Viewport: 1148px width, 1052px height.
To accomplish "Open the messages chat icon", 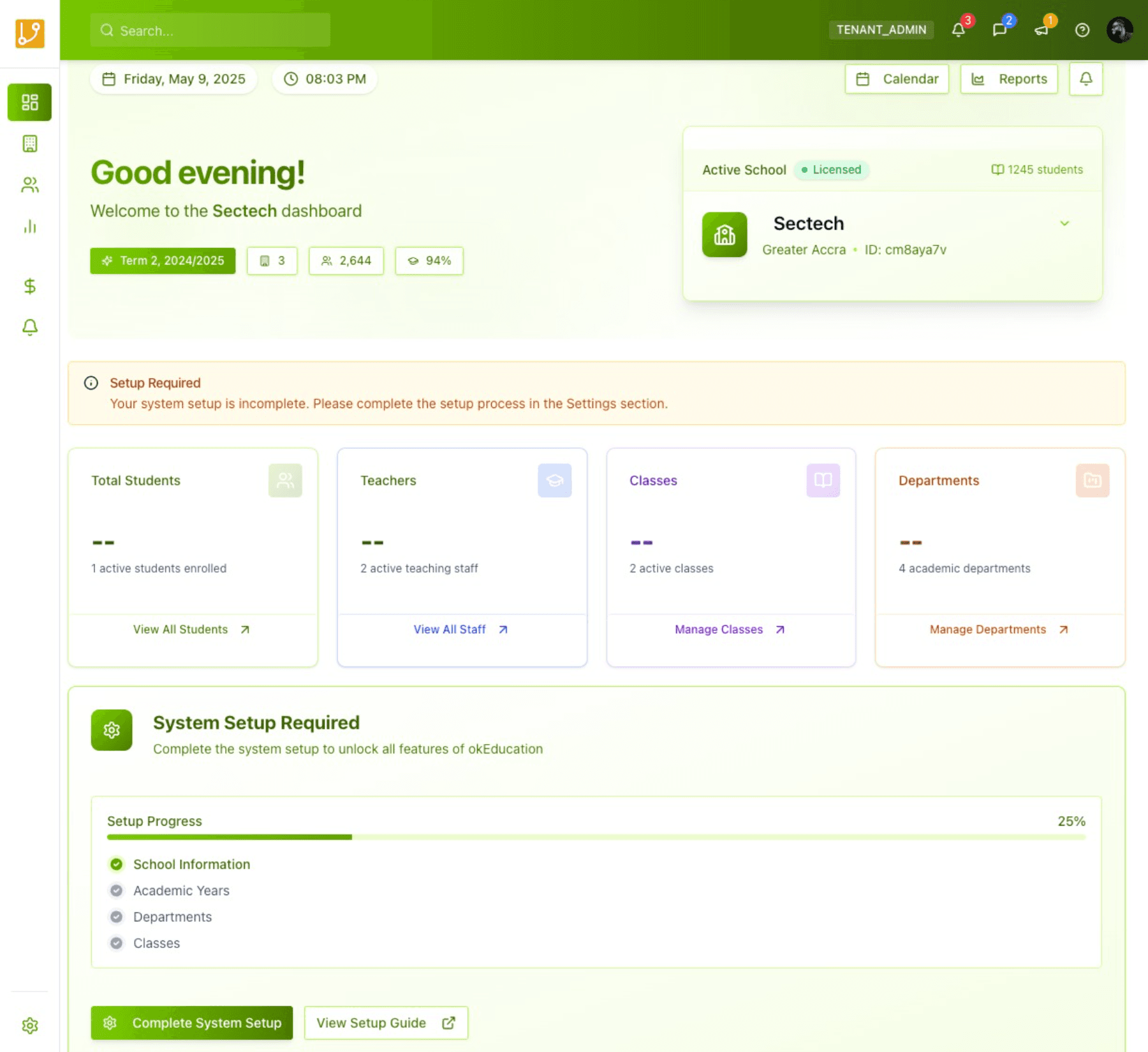I will (x=999, y=30).
